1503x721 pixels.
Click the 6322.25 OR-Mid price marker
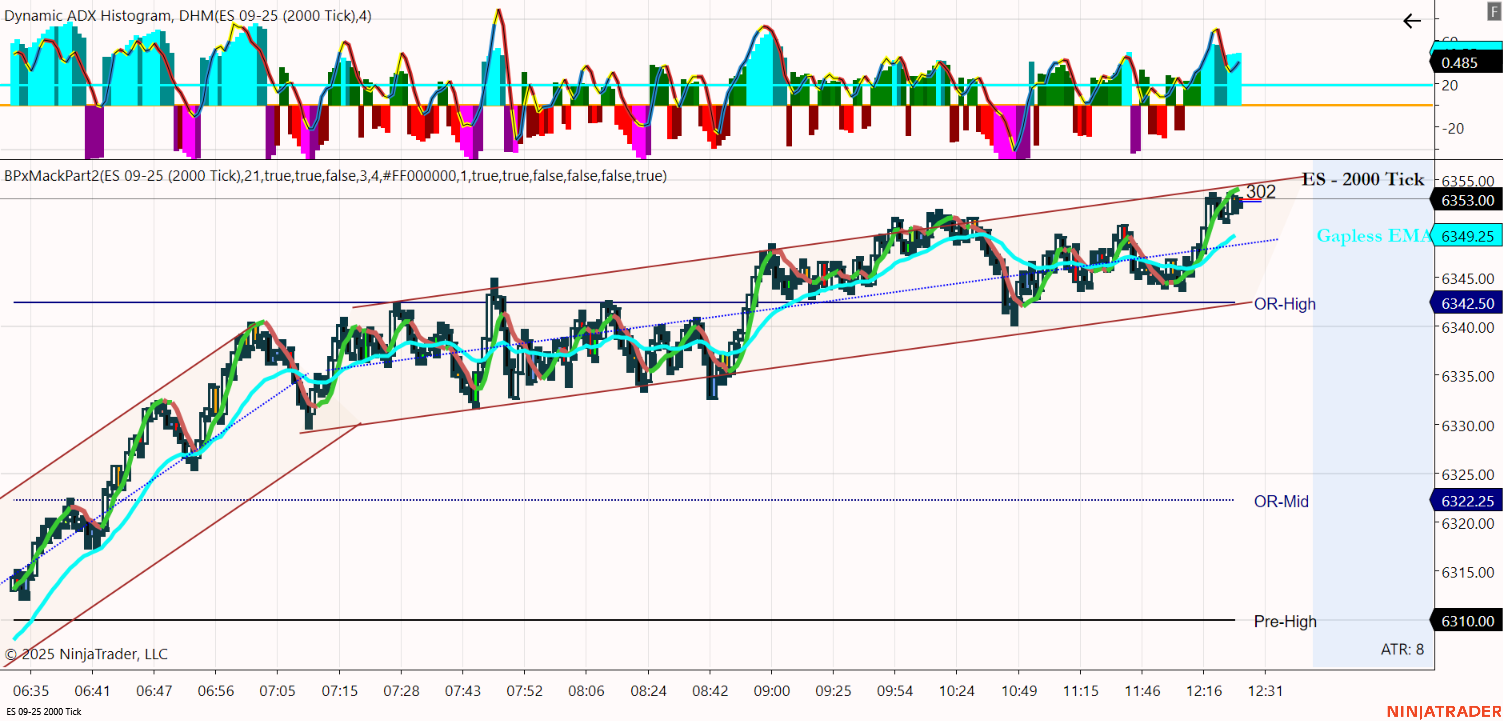(x=1467, y=501)
